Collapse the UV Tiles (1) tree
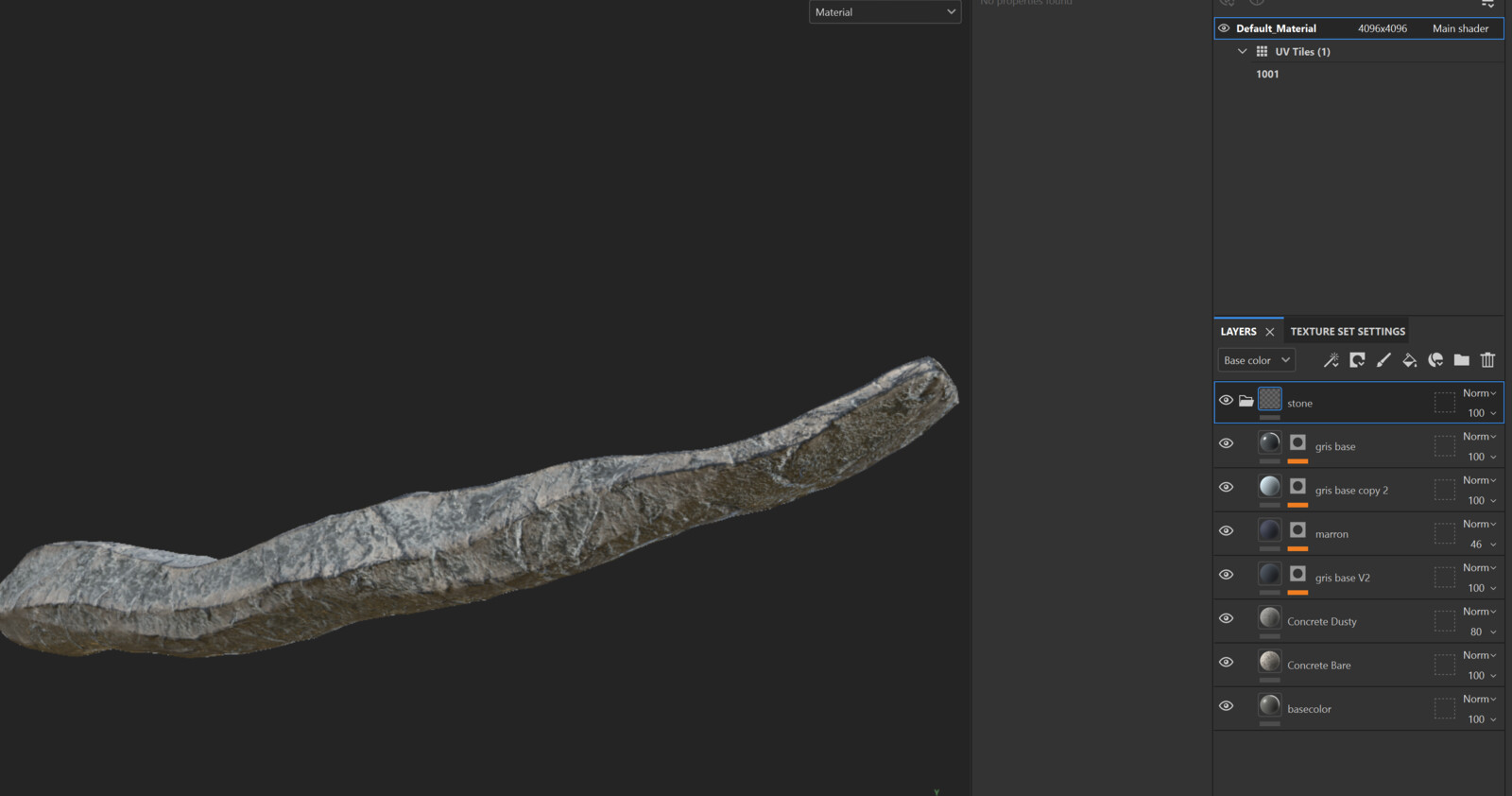Viewport: 1512px width, 796px height. coord(1242,52)
